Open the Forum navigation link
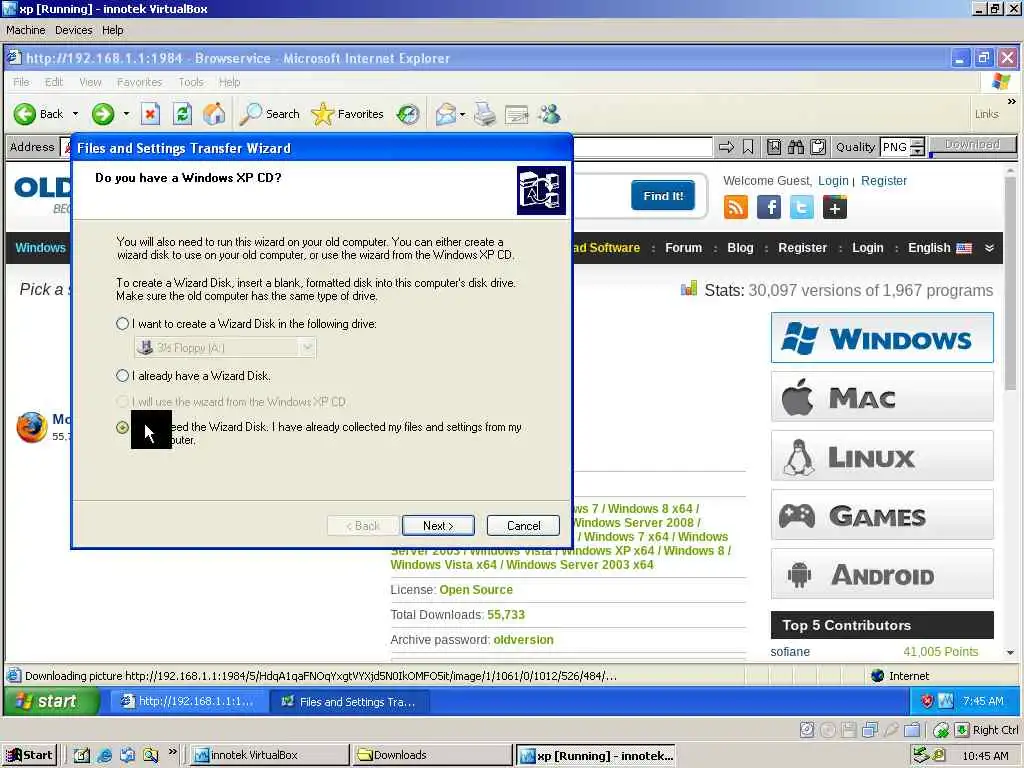Viewport: 1024px width, 768px height. coord(683,248)
